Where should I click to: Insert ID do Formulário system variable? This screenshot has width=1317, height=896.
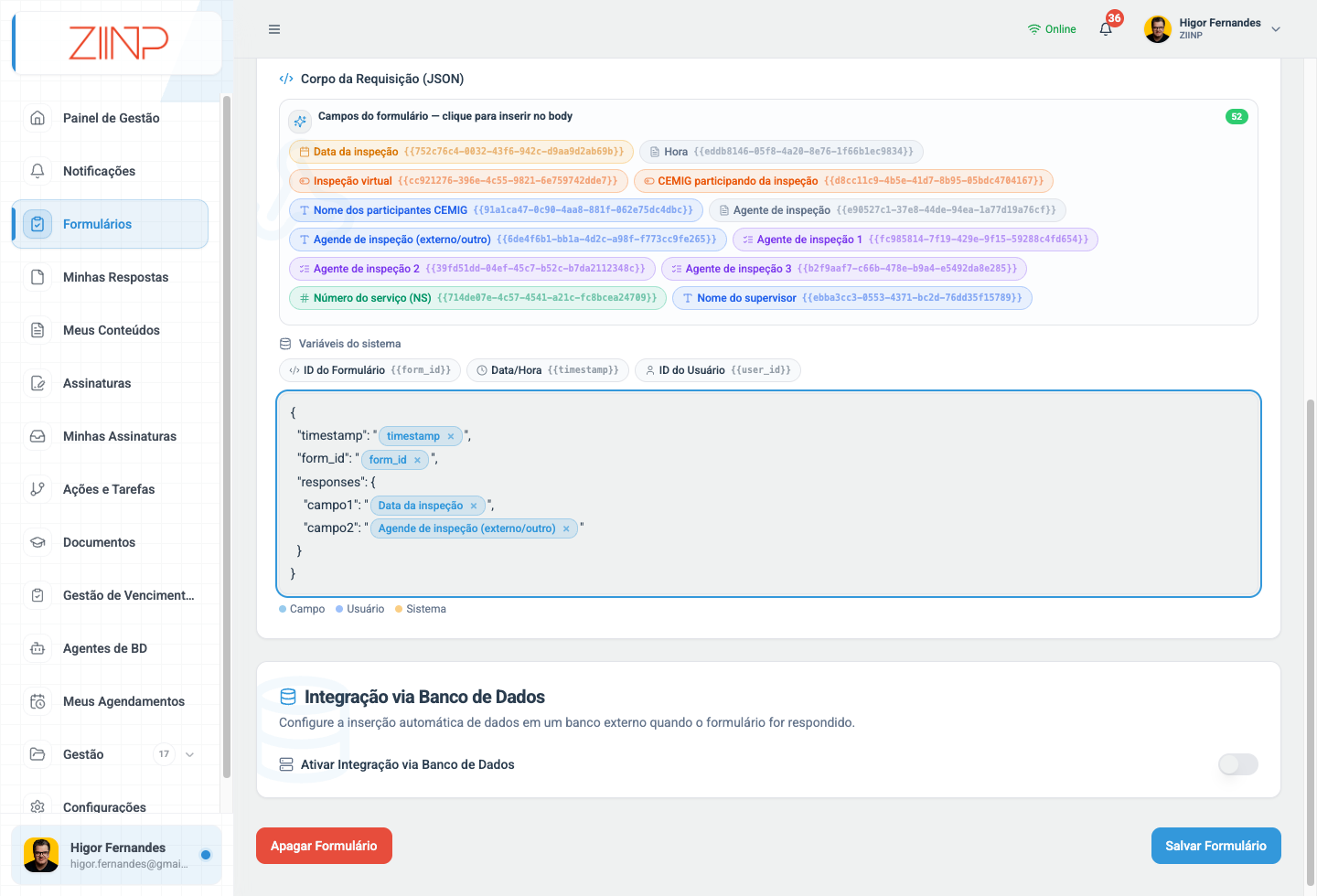(x=369, y=370)
